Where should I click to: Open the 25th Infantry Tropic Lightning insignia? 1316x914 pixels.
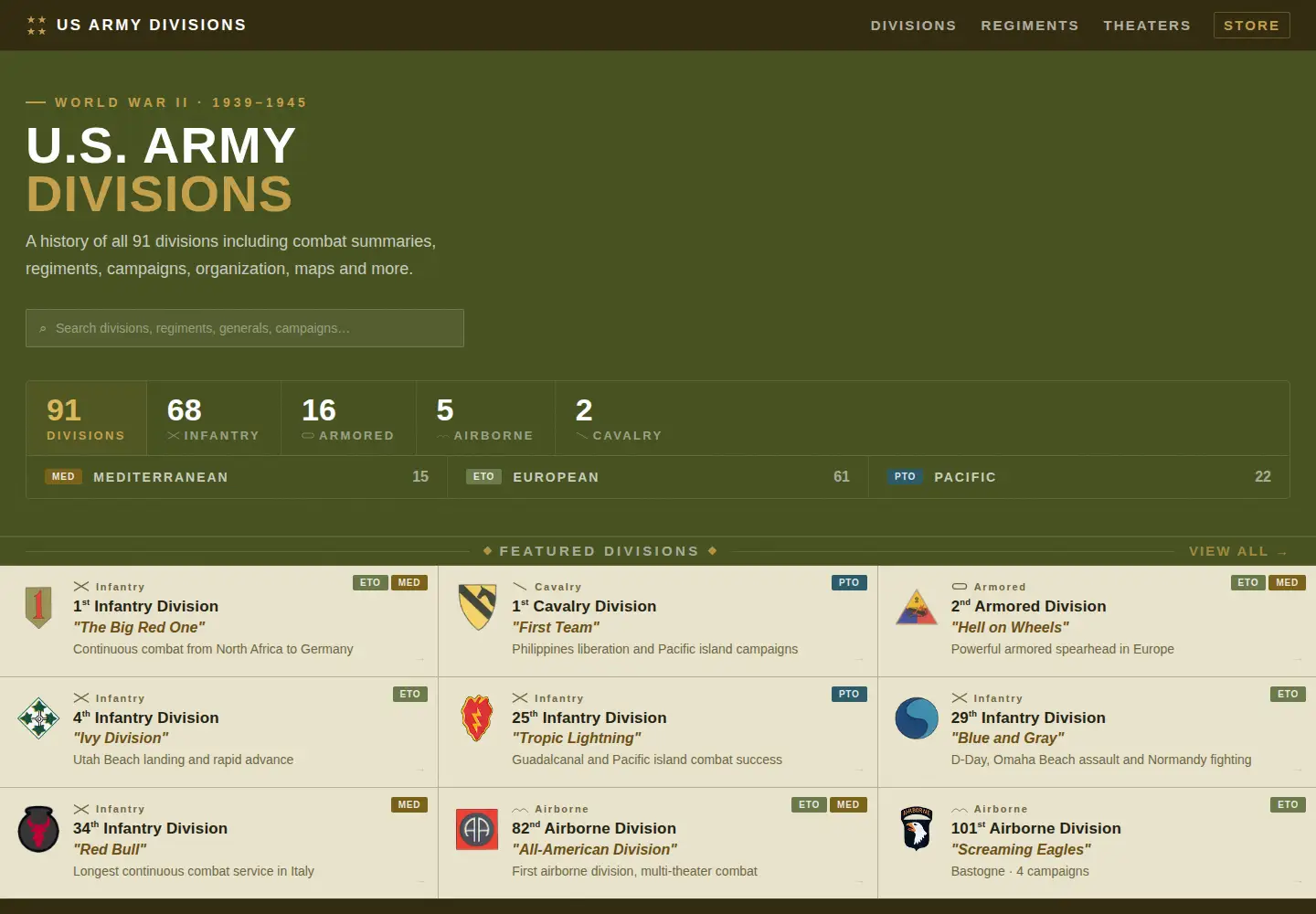pyautogui.click(x=477, y=718)
